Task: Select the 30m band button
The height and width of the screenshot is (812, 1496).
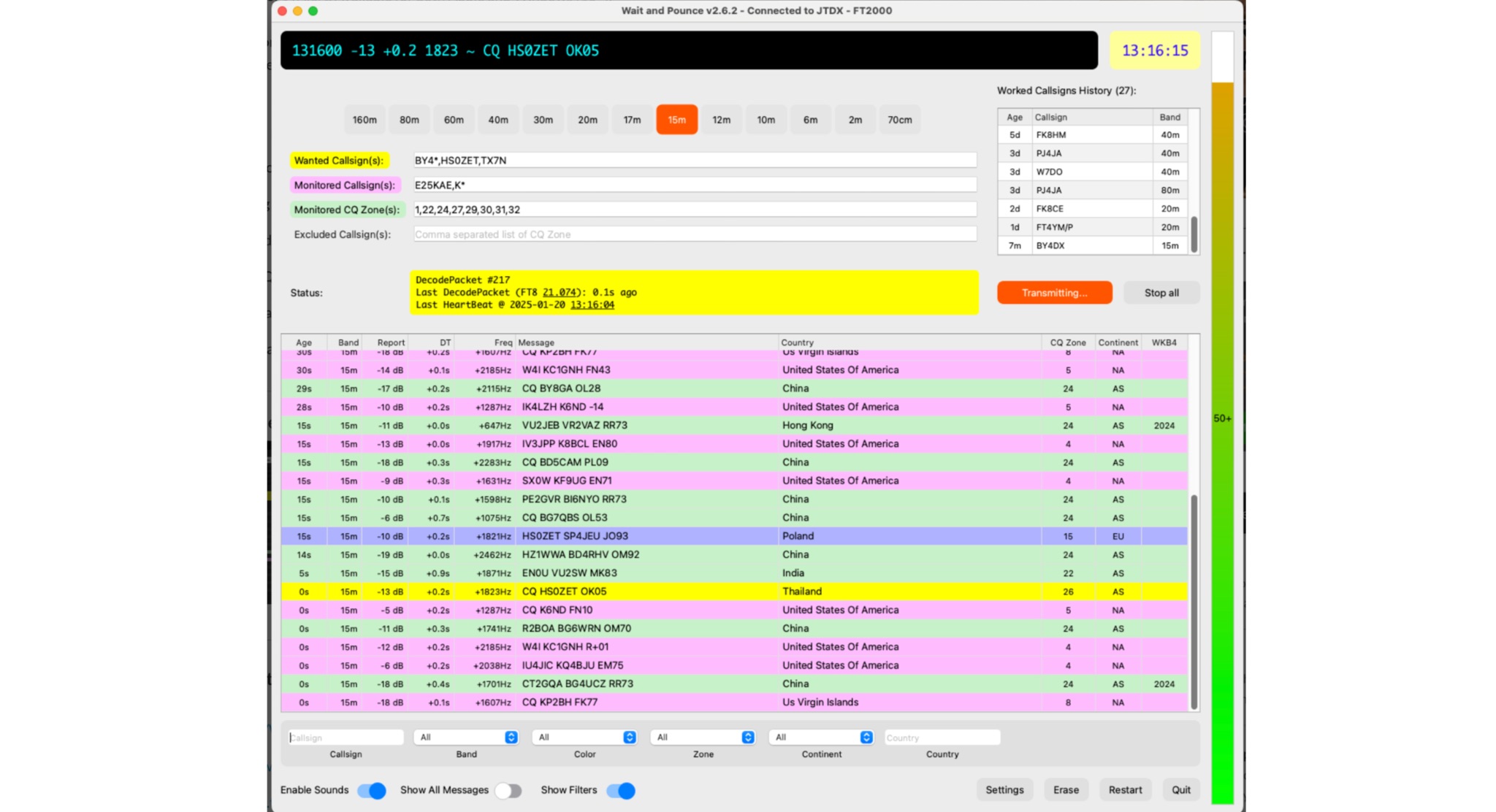Action: (543, 120)
